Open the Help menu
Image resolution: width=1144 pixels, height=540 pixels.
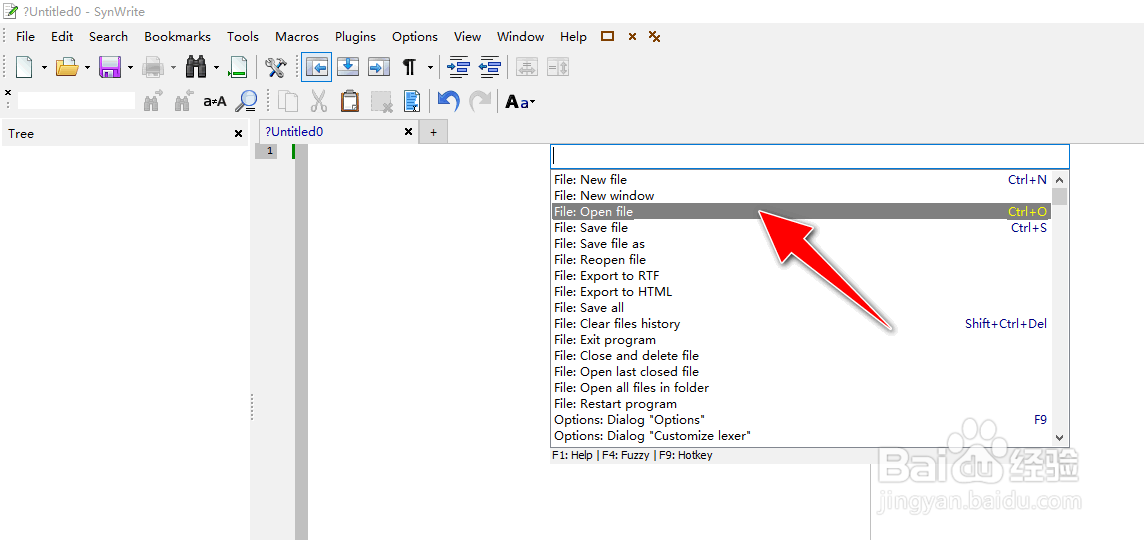573,36
